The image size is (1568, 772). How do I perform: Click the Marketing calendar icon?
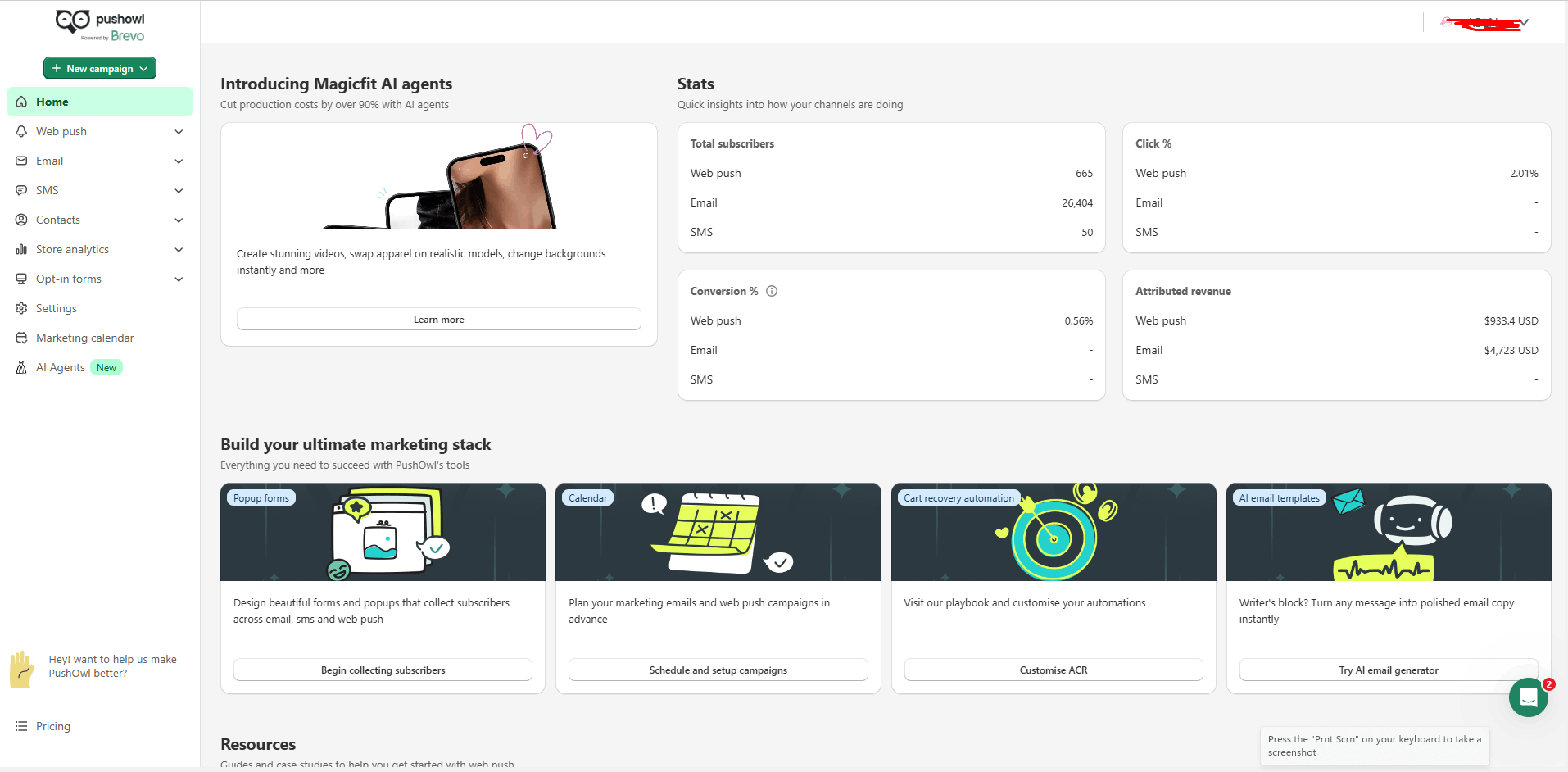21,338
